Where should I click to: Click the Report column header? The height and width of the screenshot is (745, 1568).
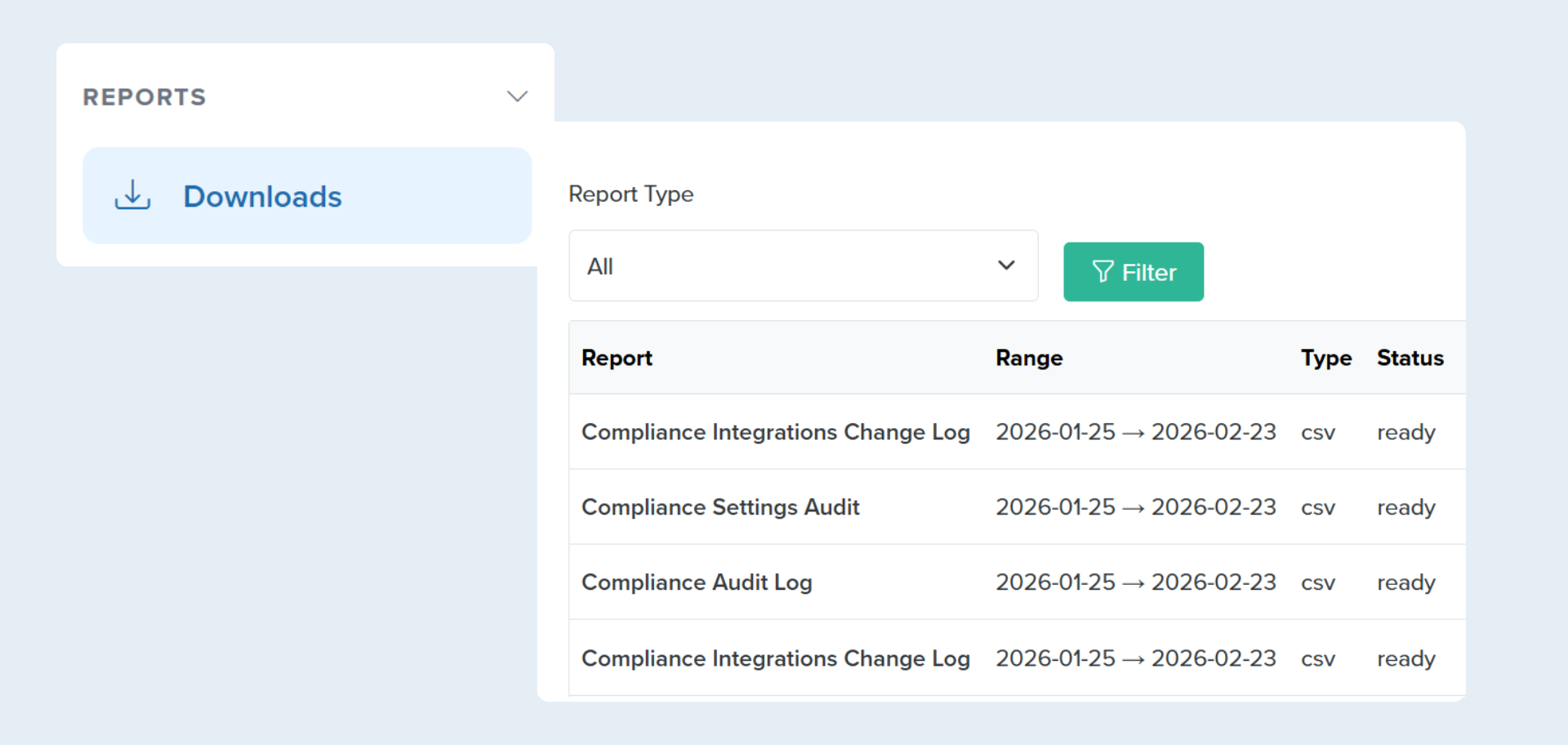617,358
